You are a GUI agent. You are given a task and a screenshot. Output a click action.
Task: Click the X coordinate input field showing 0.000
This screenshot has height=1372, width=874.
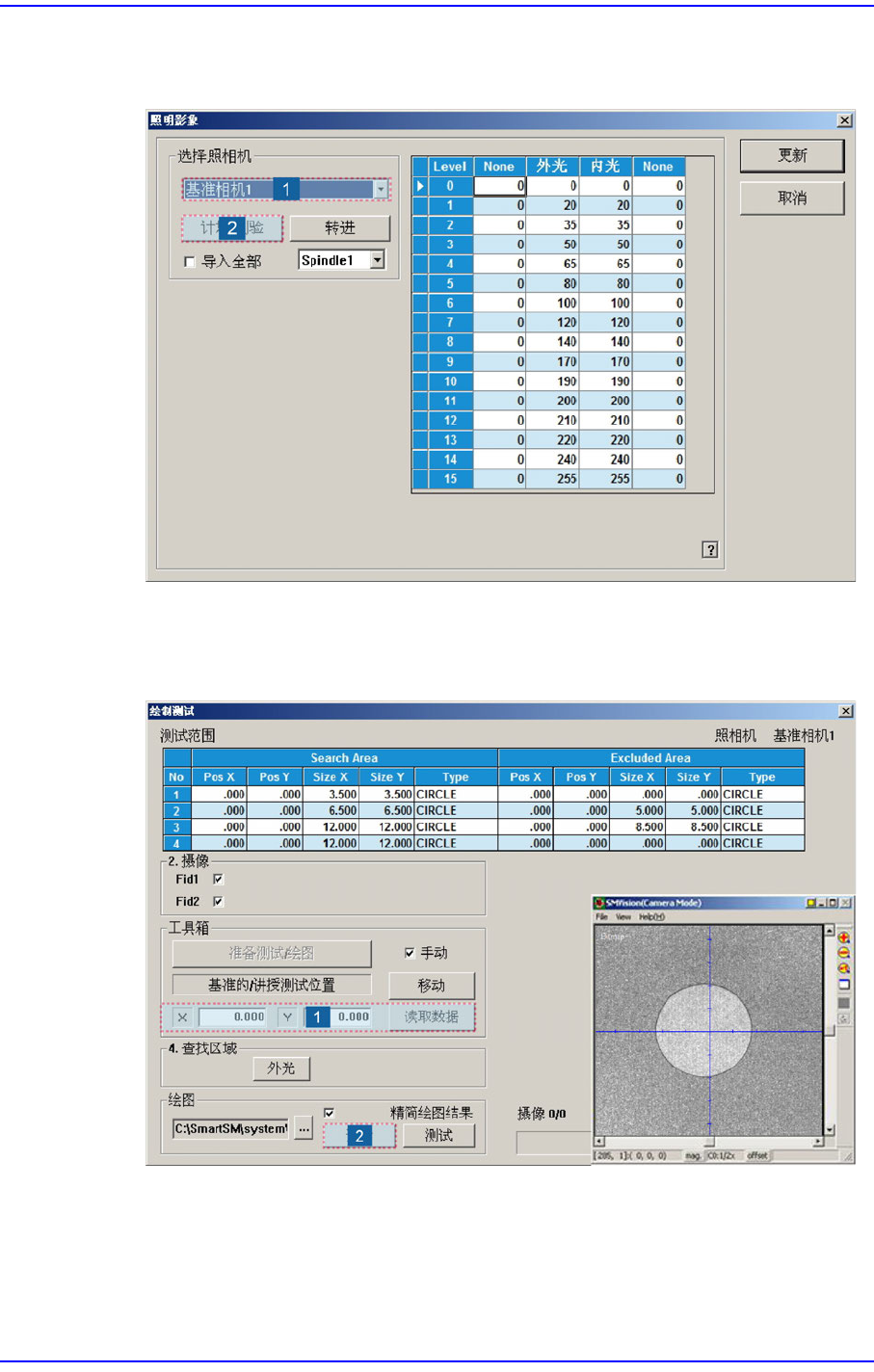[233, 1017]
